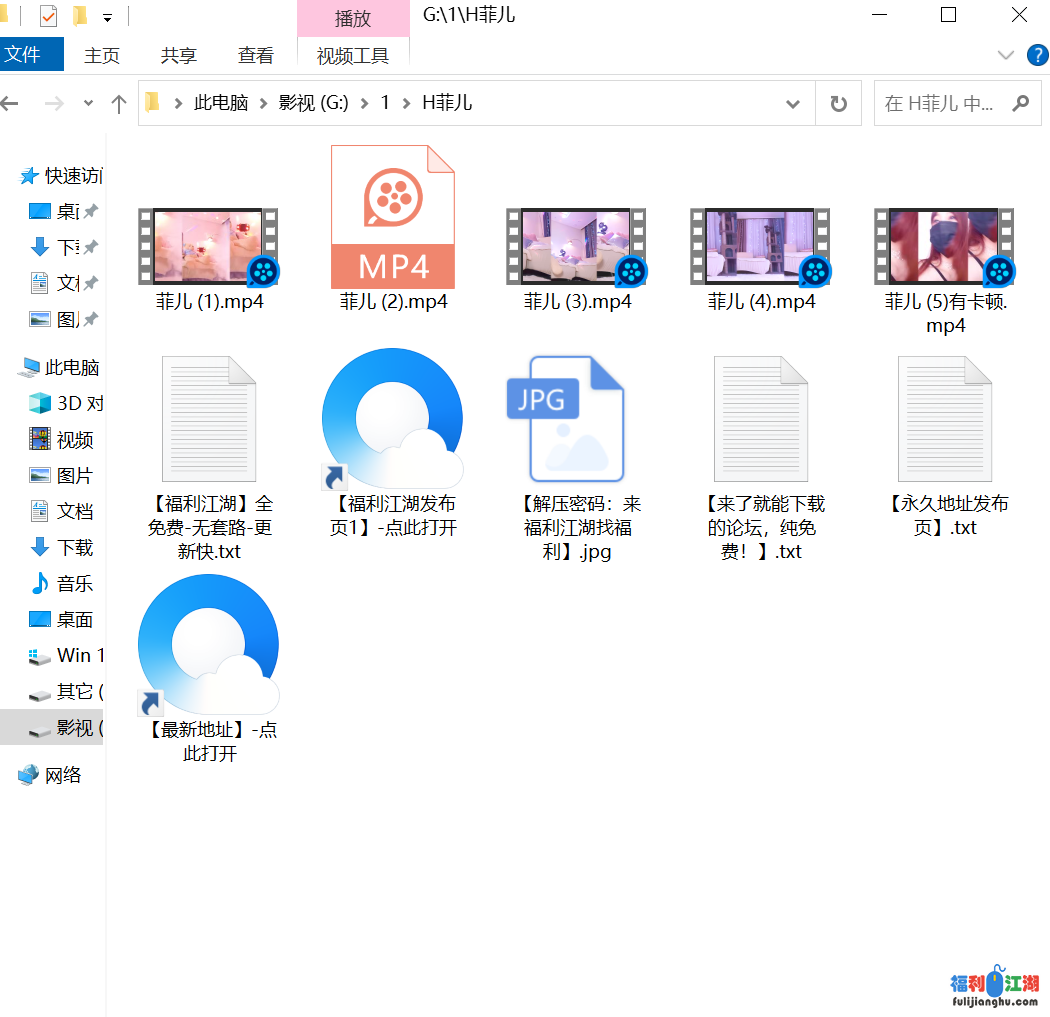Open the 查看 ribbon tab

pos(255,56)
